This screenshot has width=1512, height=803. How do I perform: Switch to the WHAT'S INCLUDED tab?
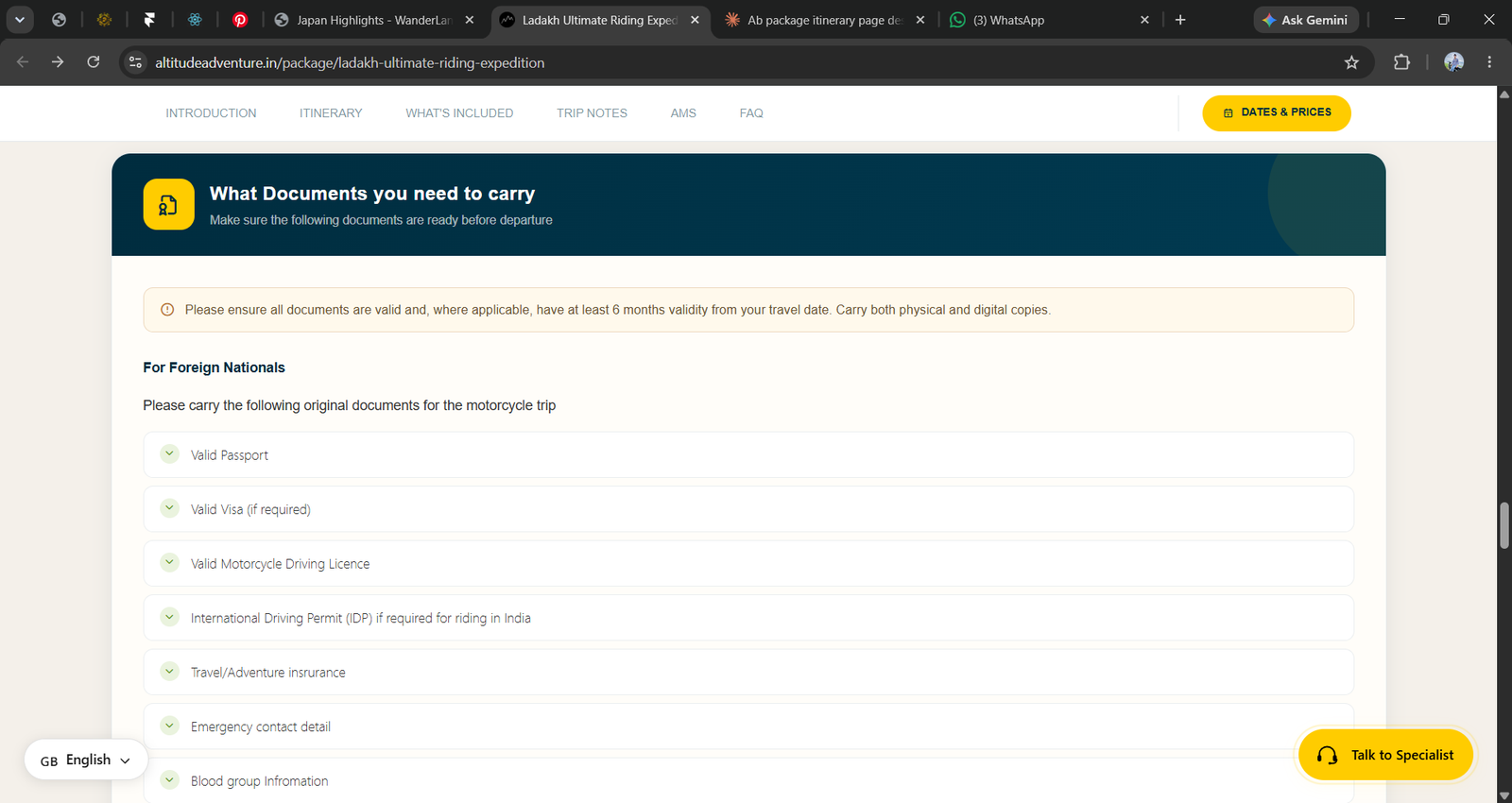pos(459,113)
